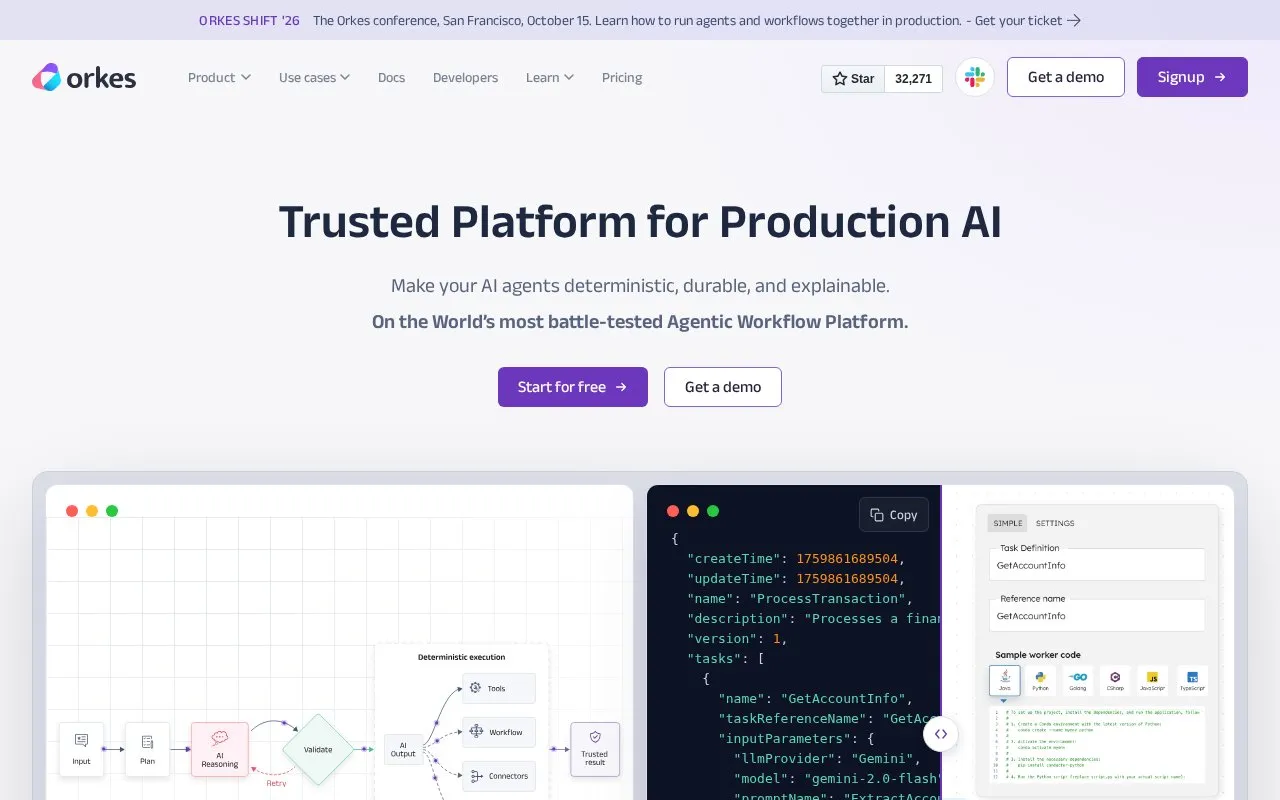The image size is (1280, 800).
Task: Open the Slack community icon
Action: 975,77
